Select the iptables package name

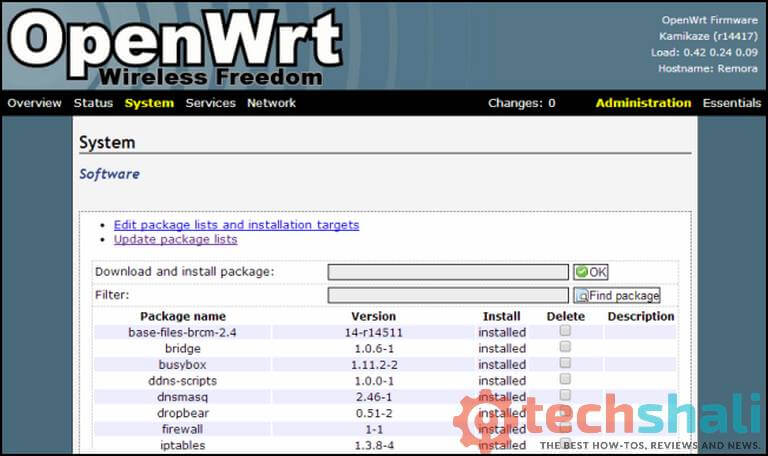pyautogui.click(x=182, y=446)
